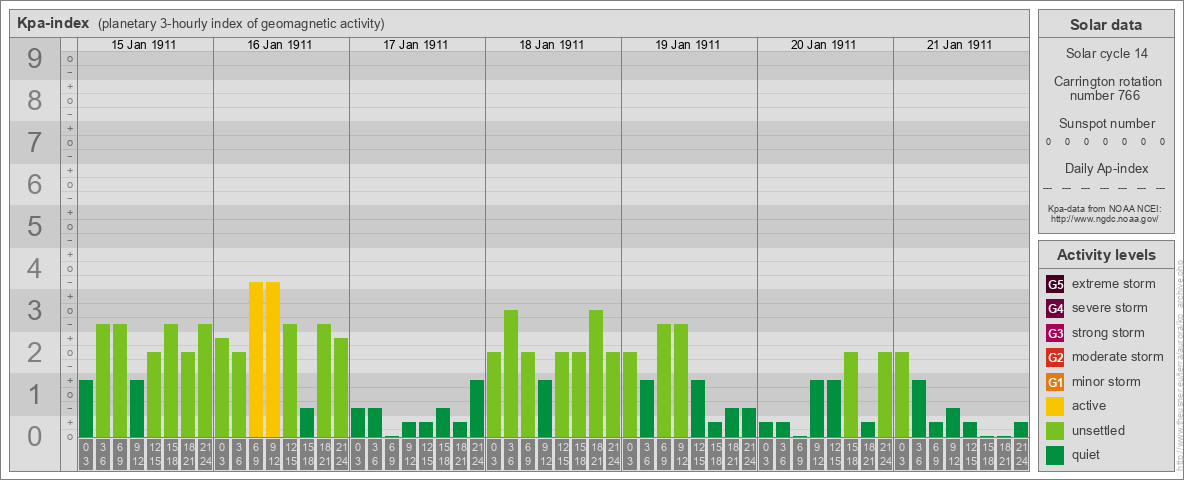Viewport: 1184px width, 480px height.
Task: Click the yellow 9-12 bar on 16 Jan
Action: pyautogui.click(x=273, y=359)
